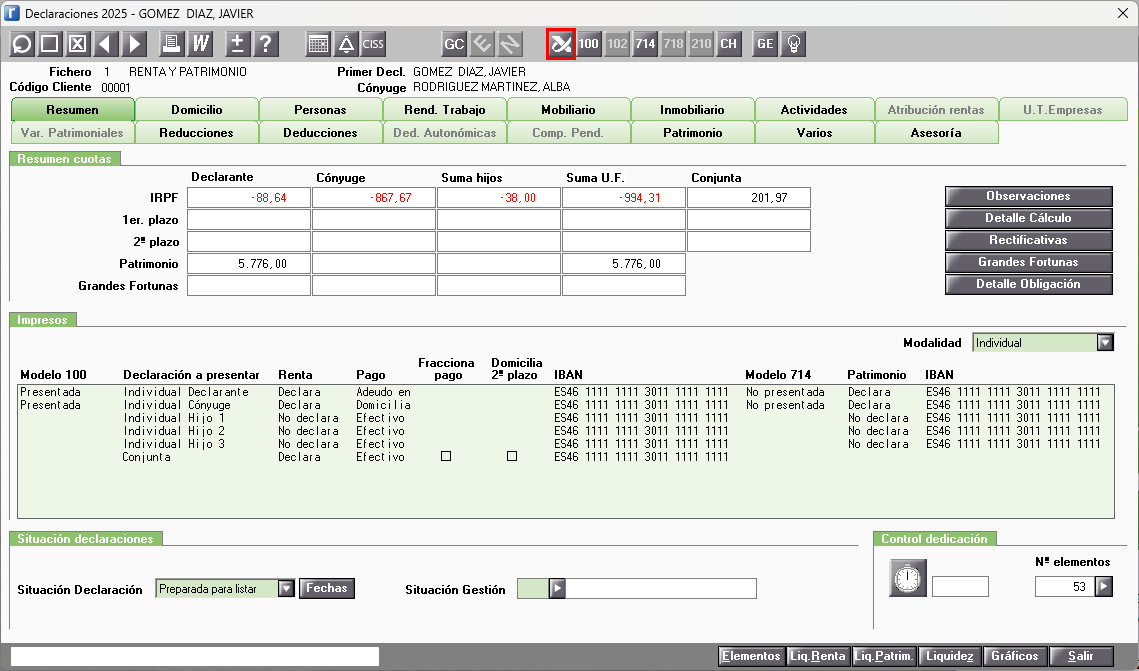
Task: Click the circular arrow refresh toolbar icon
Action: (22, 44)
